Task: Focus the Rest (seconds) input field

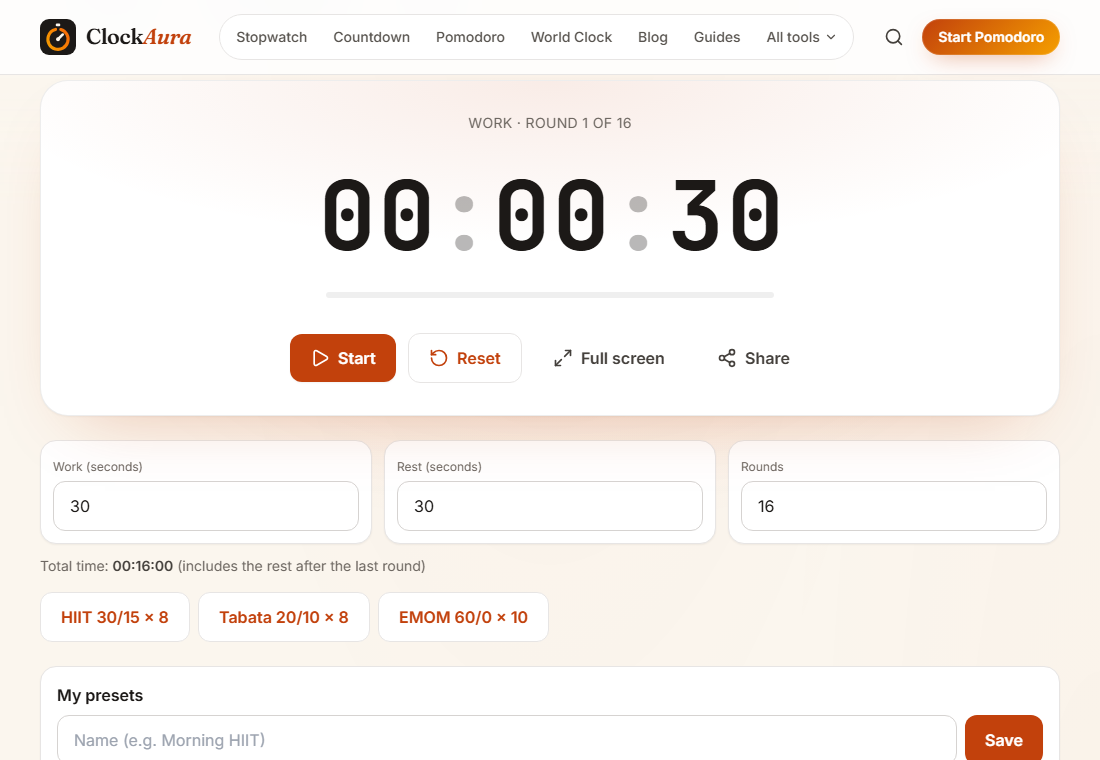Action: (x=549, y=506)
